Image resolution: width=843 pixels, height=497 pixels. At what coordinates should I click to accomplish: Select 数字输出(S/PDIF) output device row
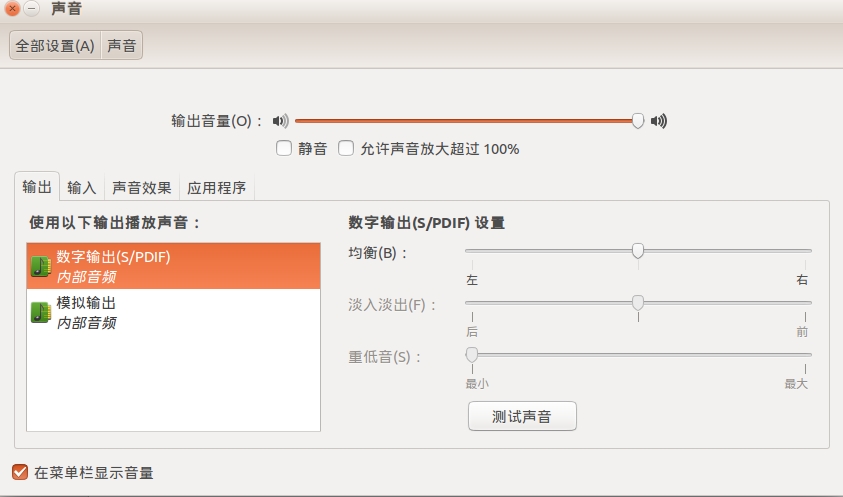click(x=174, y=266)
